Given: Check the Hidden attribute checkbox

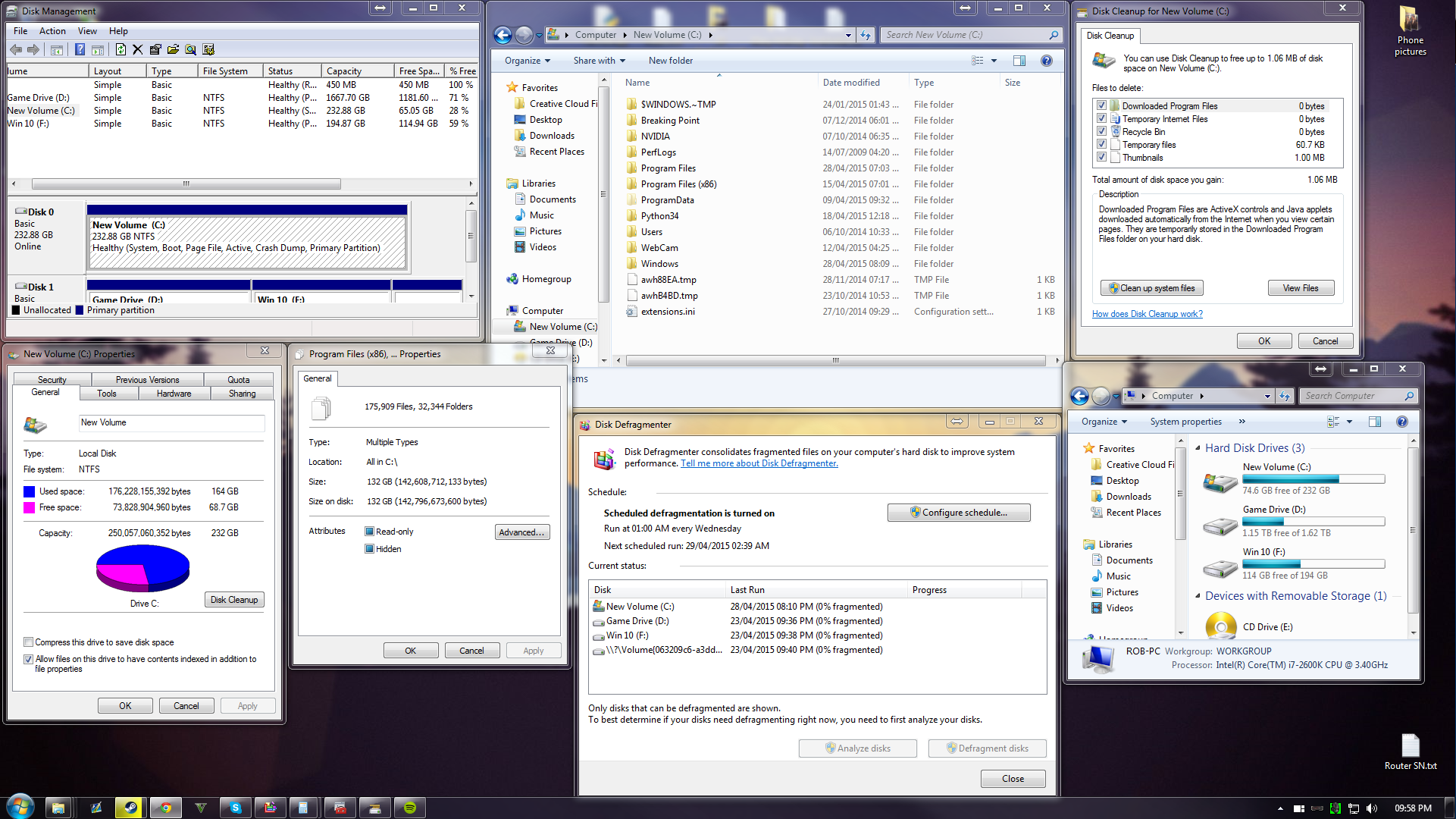Looking at the screenshot, I should pyautogui.click(x=369, y=549).
